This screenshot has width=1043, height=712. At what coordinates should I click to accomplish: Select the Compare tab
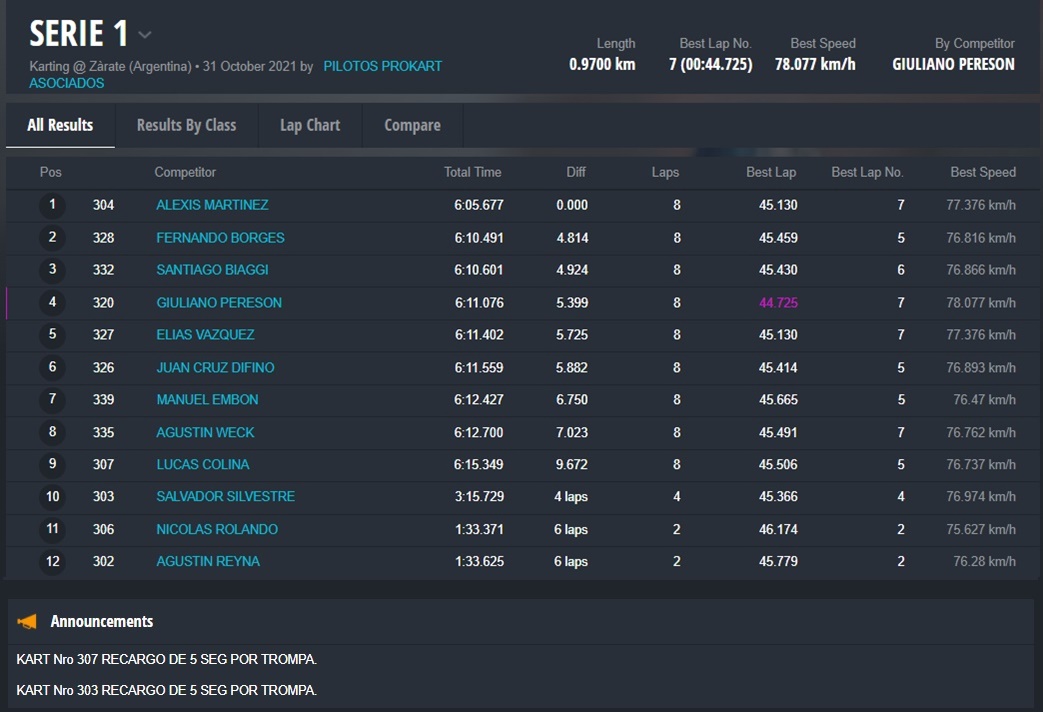[x=412, y=125]
